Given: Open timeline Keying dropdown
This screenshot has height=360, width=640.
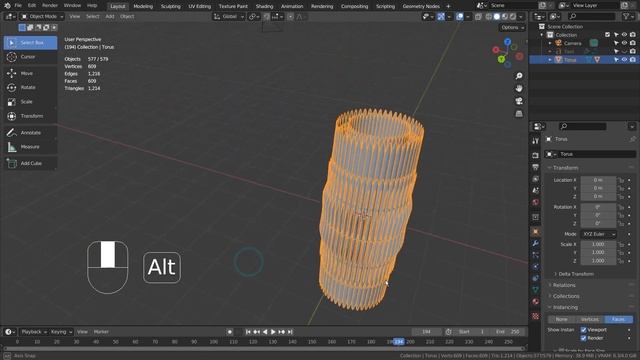Looking at the screenshot, I should point(61,332).
